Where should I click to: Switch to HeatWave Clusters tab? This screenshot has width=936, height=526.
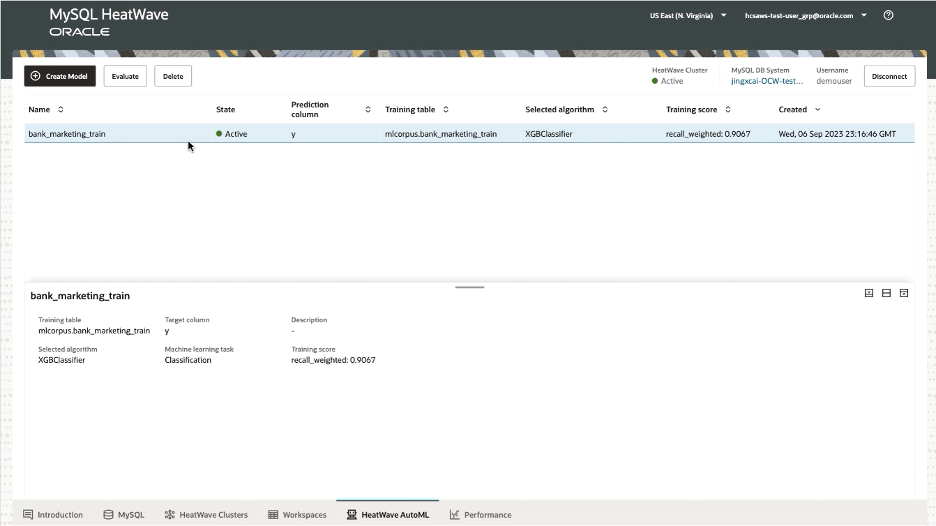pyautogui.click(x=206, y=515)
